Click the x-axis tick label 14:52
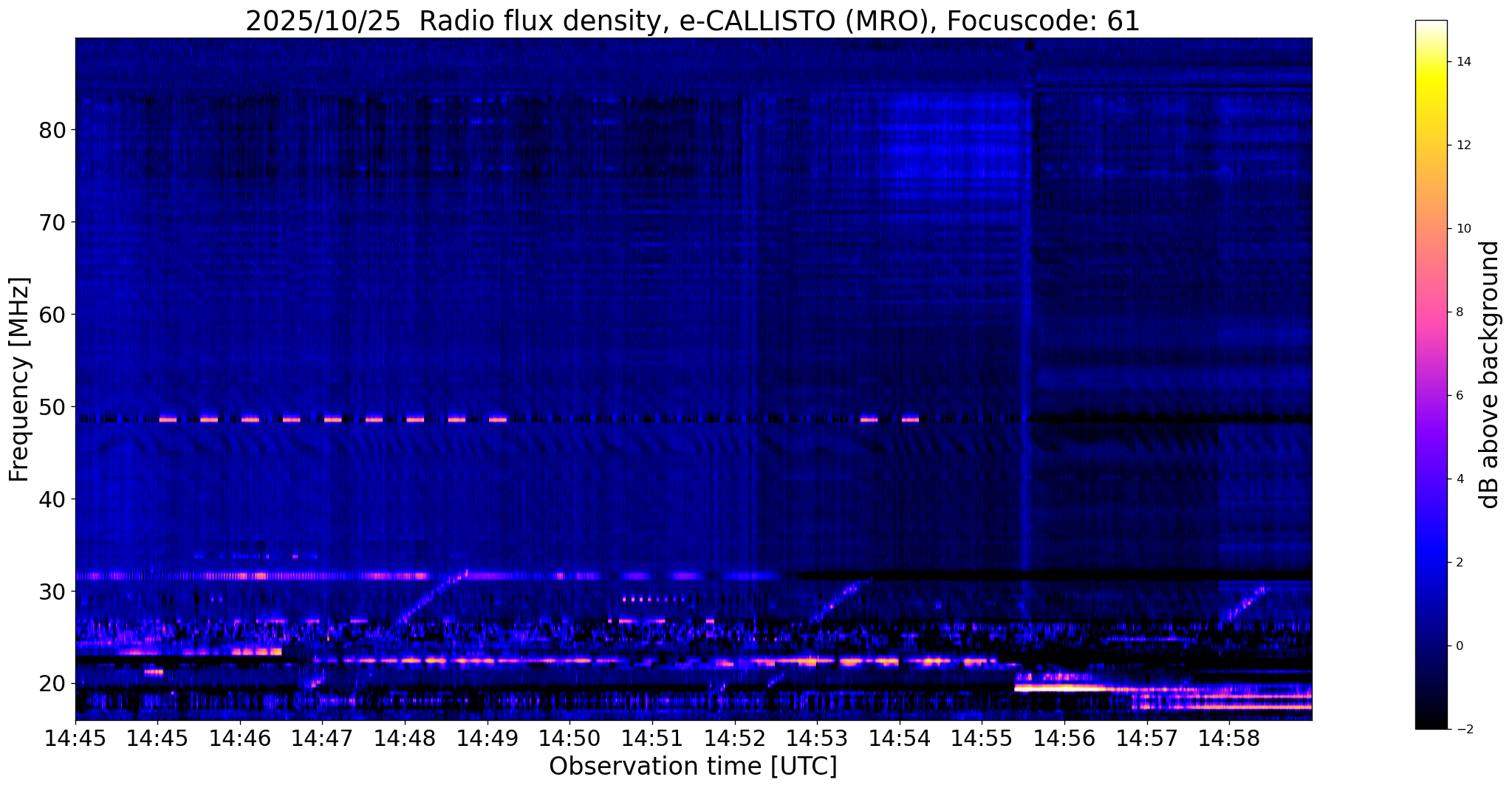1512x788 pixels. (x=734, y=739)
